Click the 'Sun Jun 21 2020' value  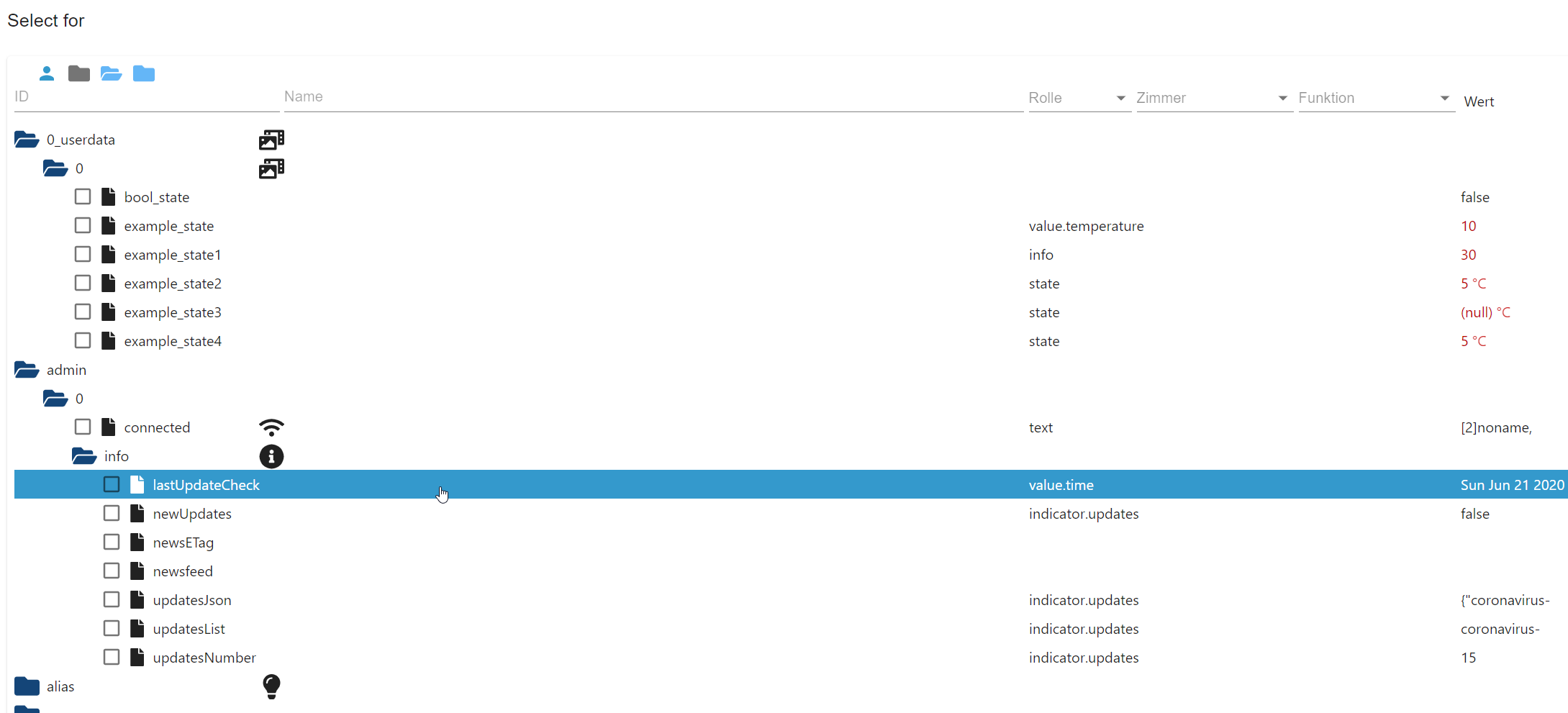tap(1513, 485)
